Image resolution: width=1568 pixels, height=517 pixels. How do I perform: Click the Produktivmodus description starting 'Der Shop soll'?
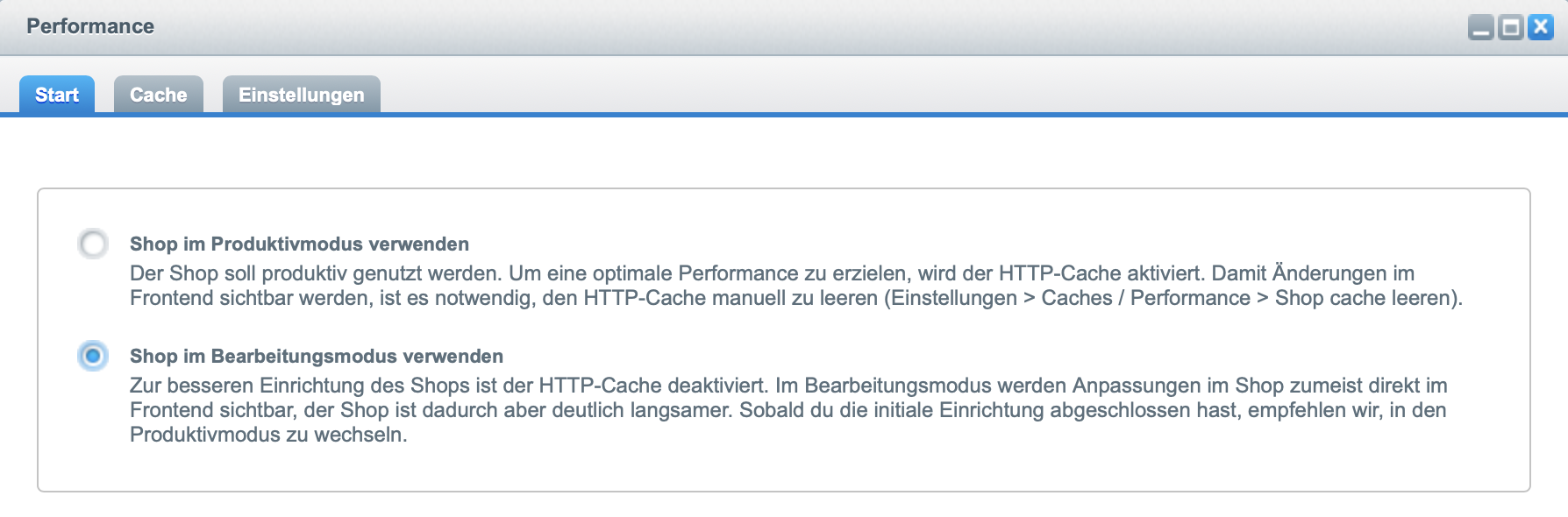(796, 286)
